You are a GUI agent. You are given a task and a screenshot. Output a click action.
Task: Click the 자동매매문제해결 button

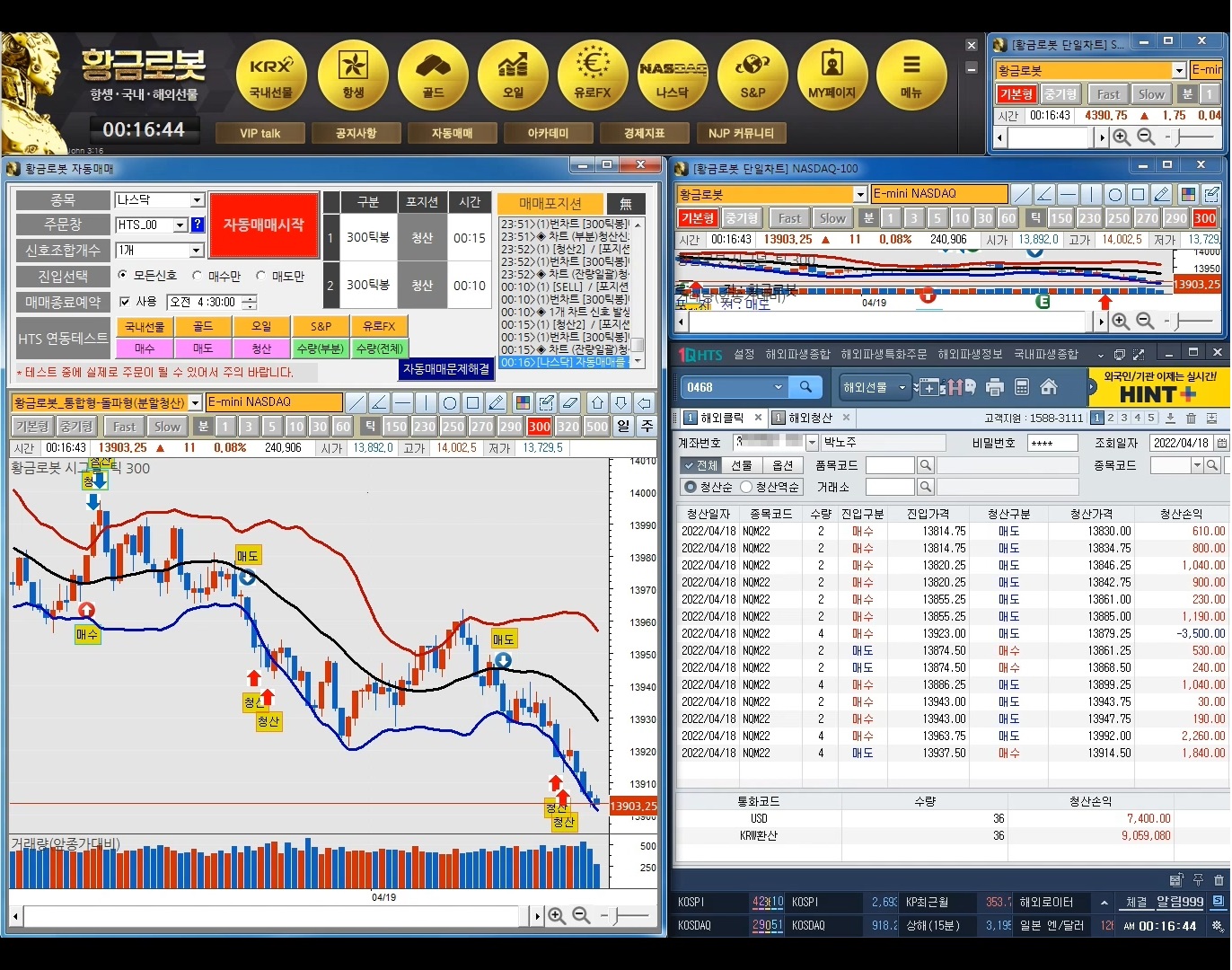pyautogui.click(x=446, y=369)
